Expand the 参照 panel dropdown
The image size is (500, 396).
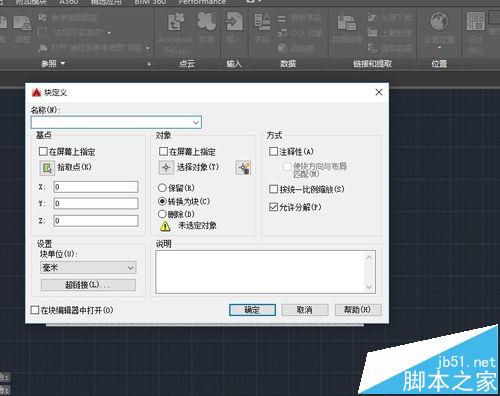click(62, 63)
